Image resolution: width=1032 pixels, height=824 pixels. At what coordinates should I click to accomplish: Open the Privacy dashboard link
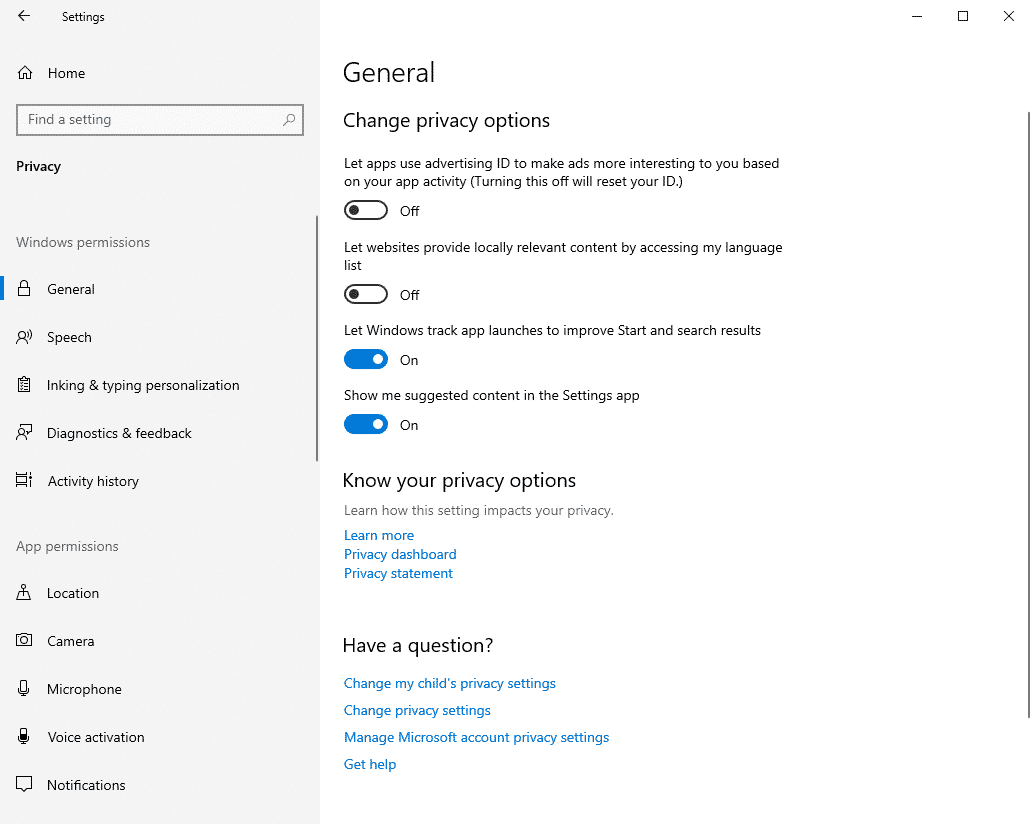point(400,554)
